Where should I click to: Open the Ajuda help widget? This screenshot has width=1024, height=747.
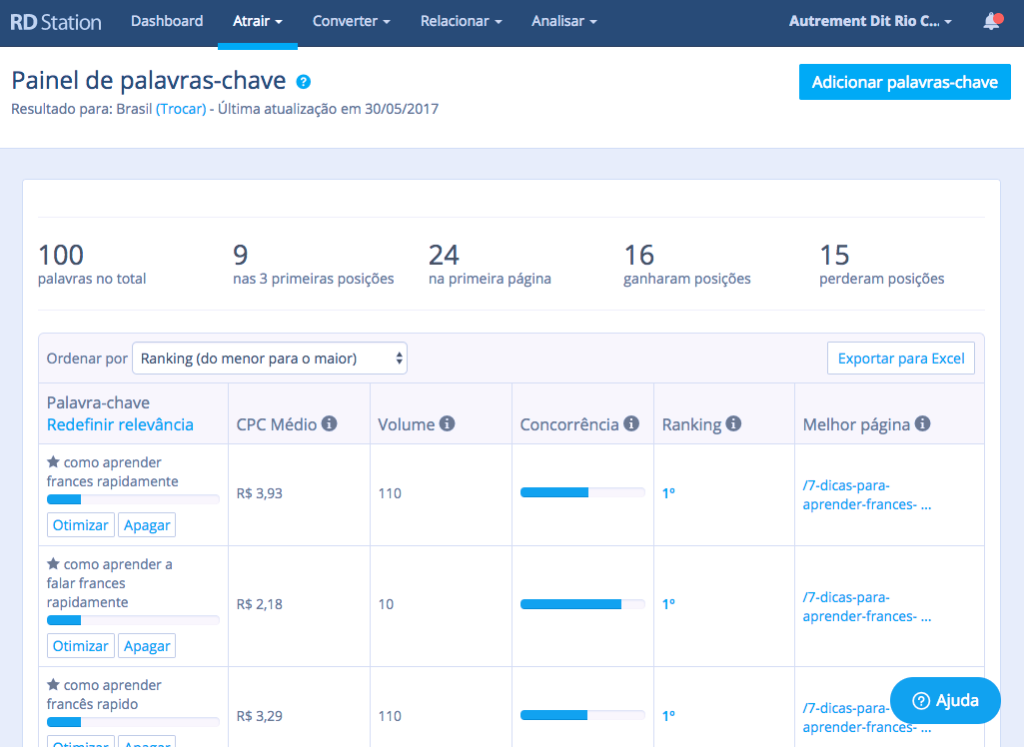point(945,700)
